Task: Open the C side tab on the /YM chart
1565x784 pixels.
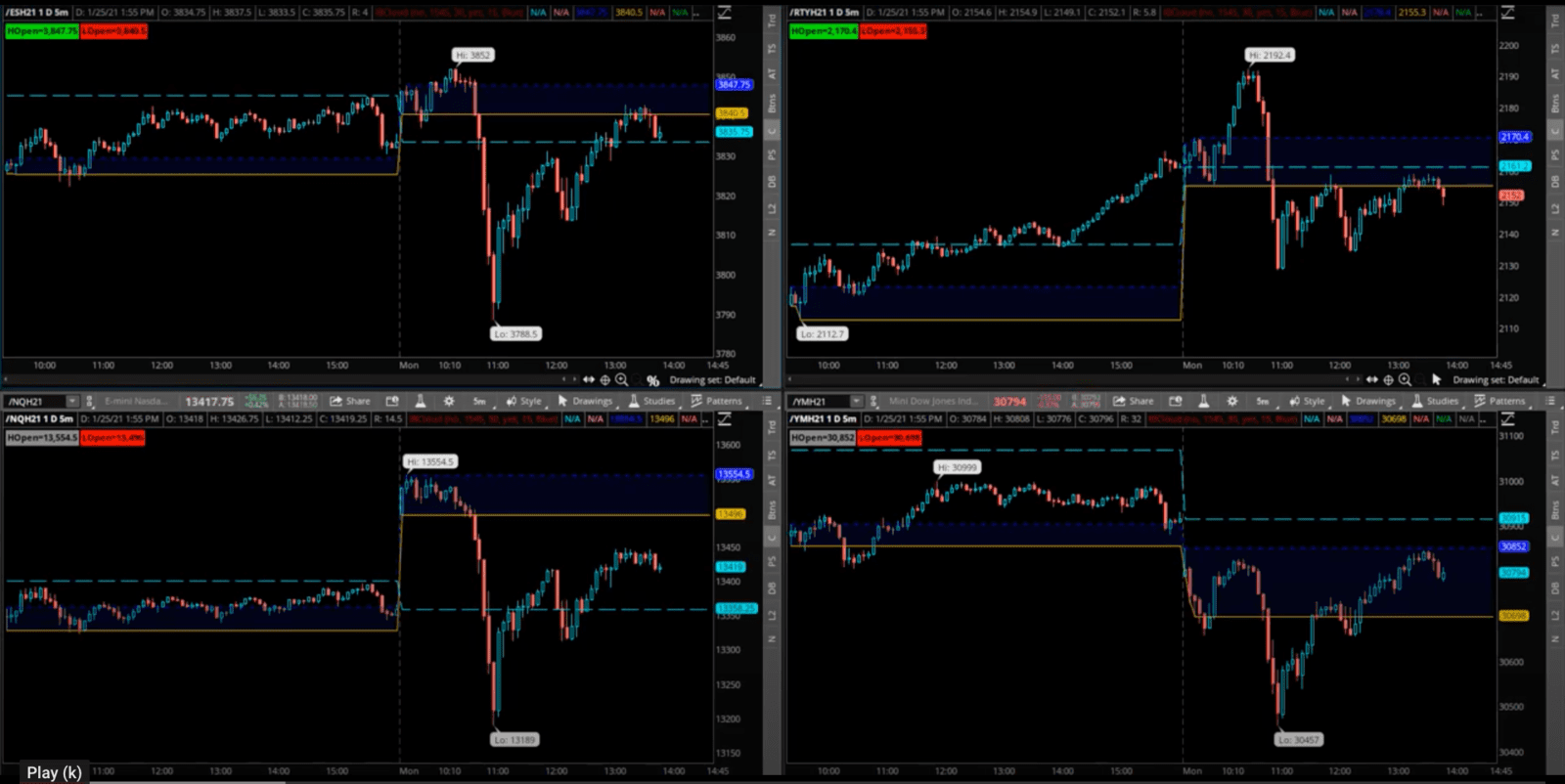Action: point(1555,537)
